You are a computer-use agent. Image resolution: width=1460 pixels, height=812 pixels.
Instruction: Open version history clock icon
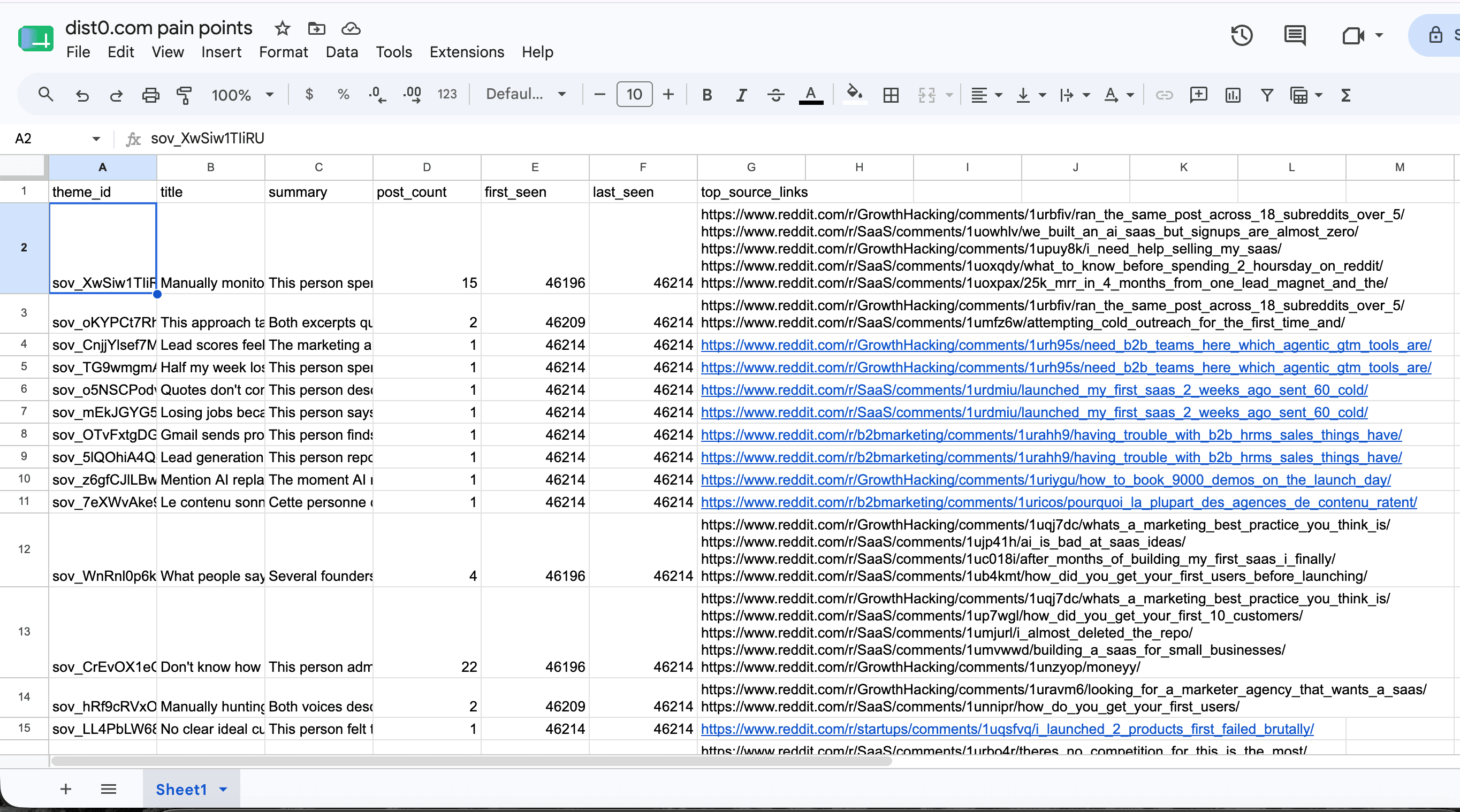pyautogui.click(x=1241, y=36)
